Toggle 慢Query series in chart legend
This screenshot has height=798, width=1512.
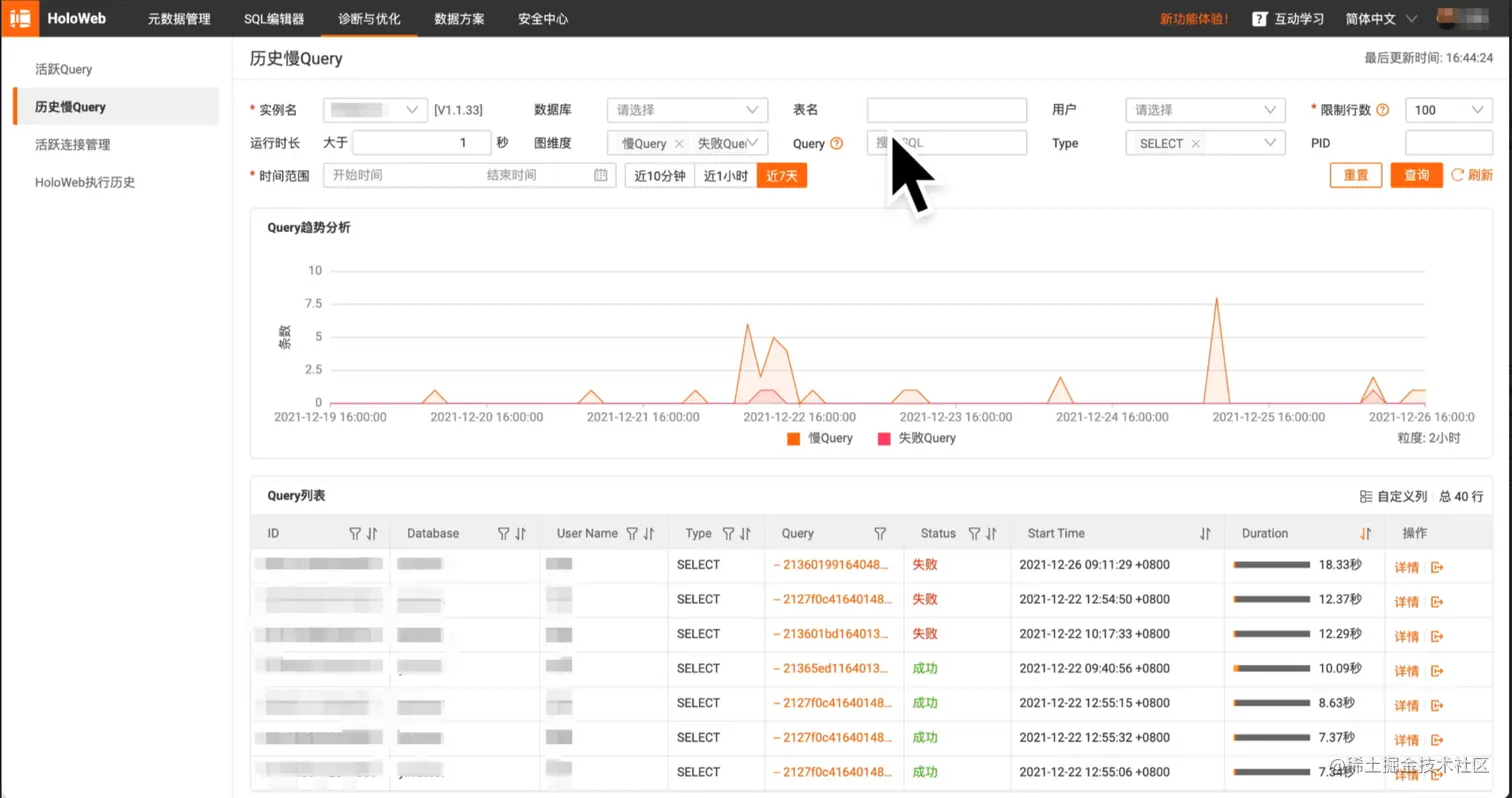[820, 438]
